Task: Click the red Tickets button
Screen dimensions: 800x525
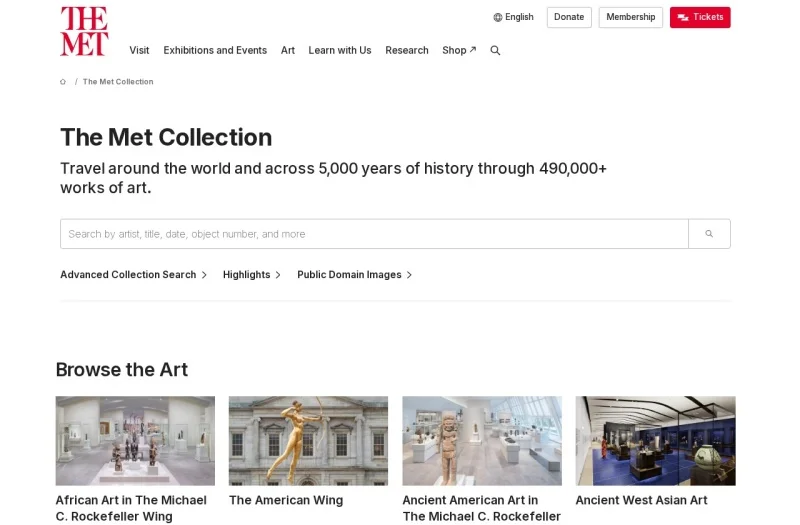Action: pos(700,17)
